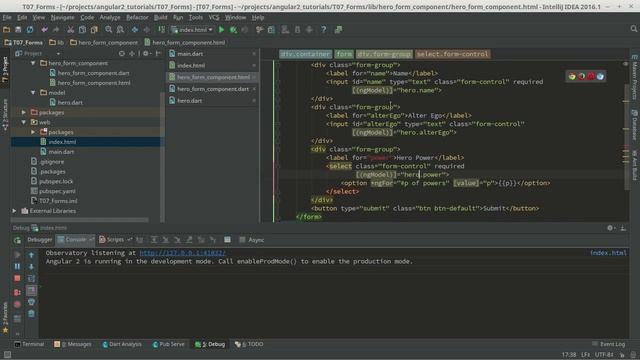Click the Make Project build icon

point(162,30)
